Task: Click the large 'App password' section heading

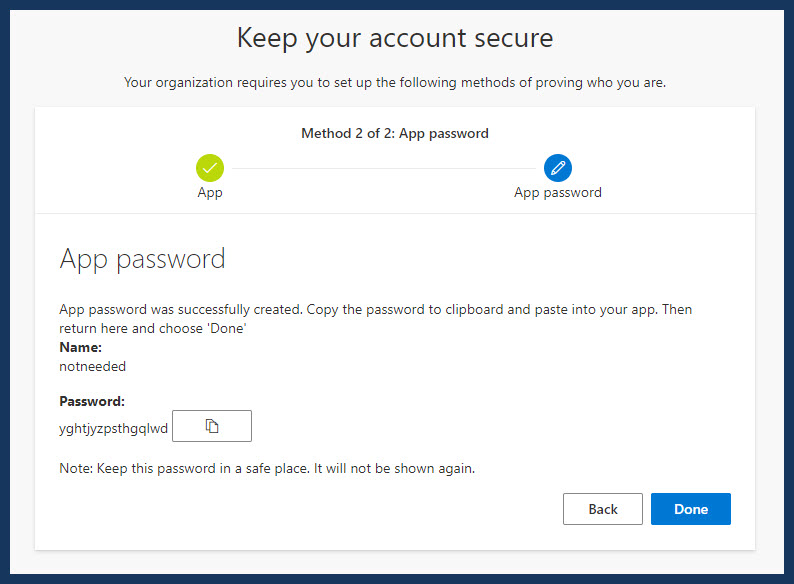Action: 142,260
